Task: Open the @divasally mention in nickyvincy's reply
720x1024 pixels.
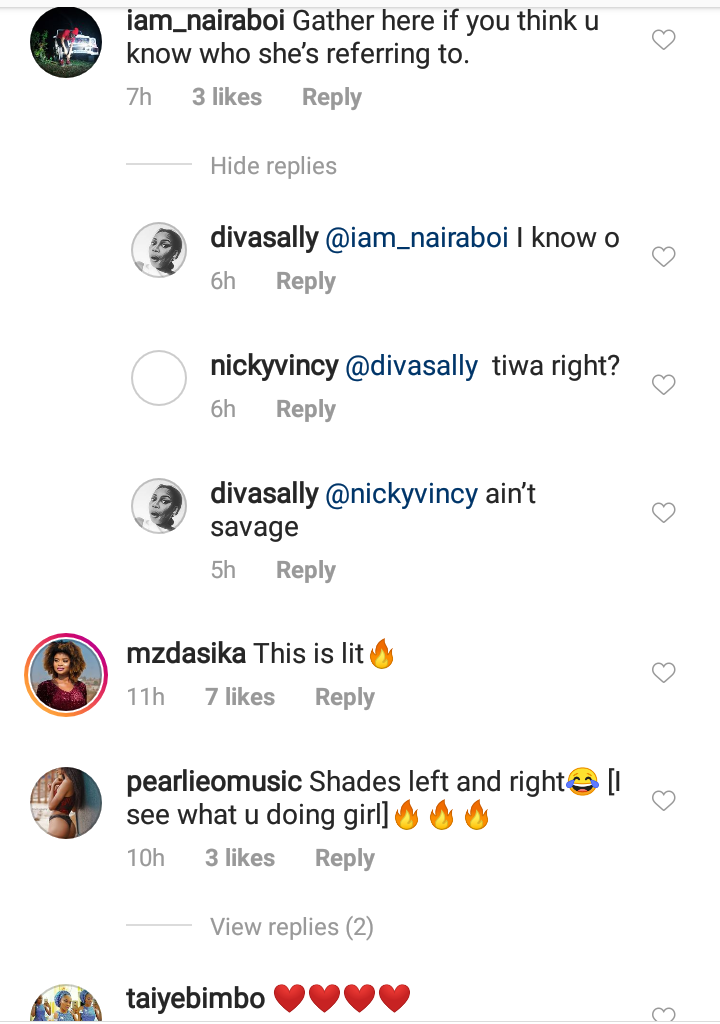Action: click(x=411, y=366)
